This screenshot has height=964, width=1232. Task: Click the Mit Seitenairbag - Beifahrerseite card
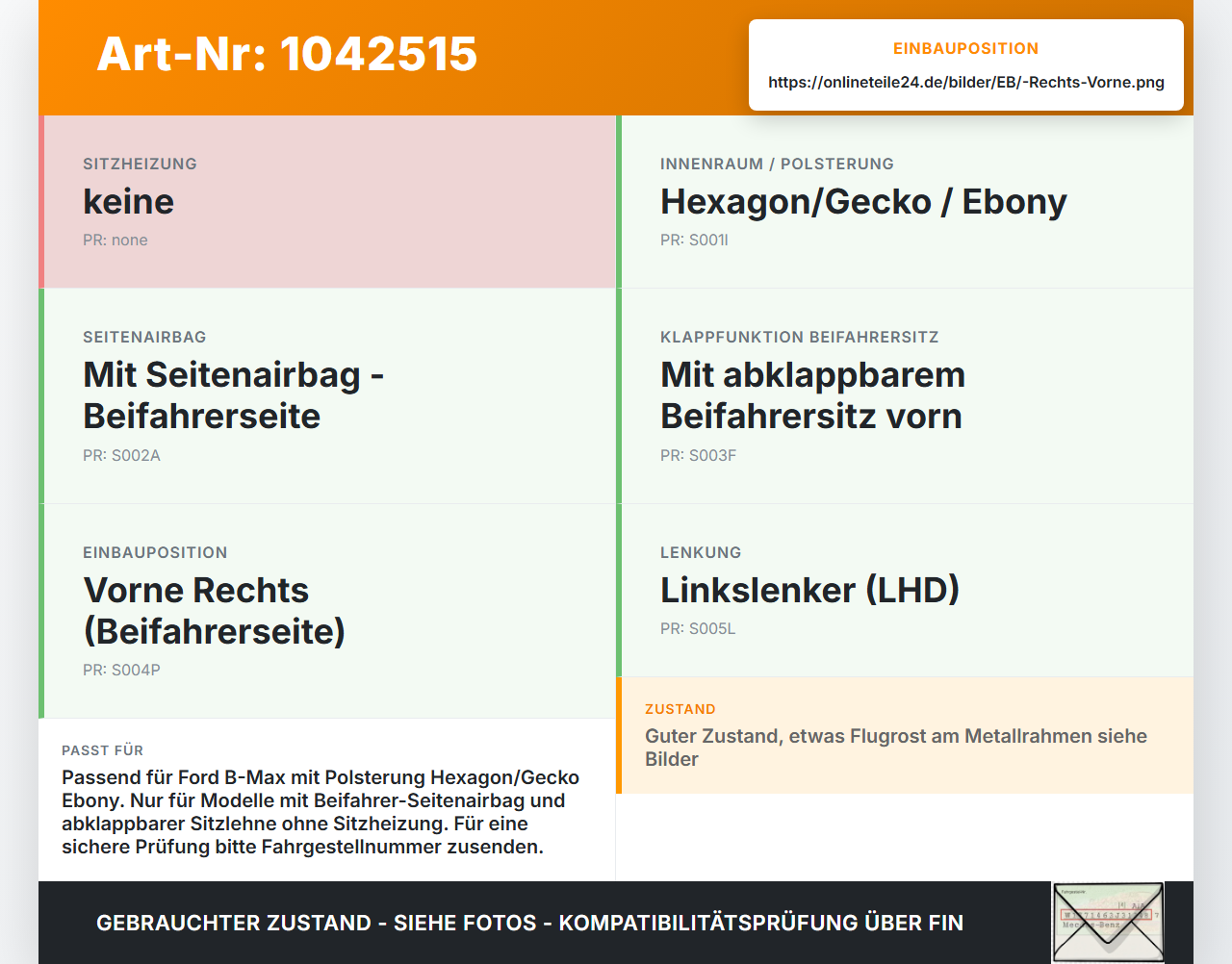pos(327,396)
